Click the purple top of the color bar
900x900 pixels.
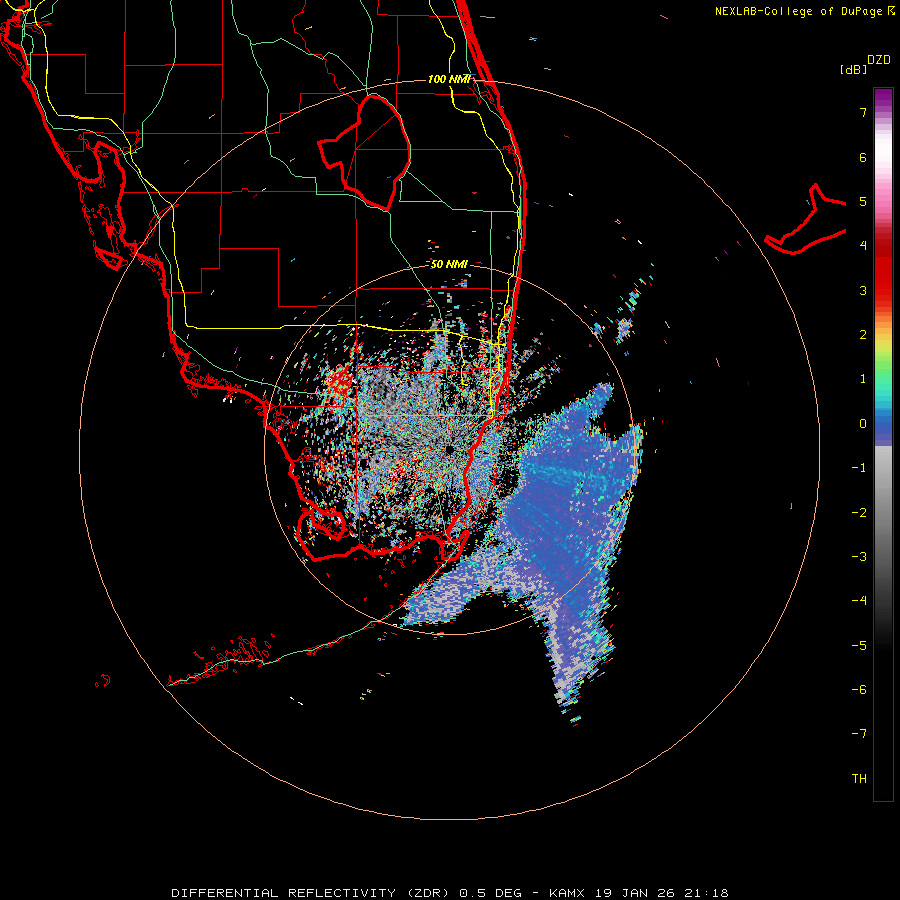[x=883, y=96]
